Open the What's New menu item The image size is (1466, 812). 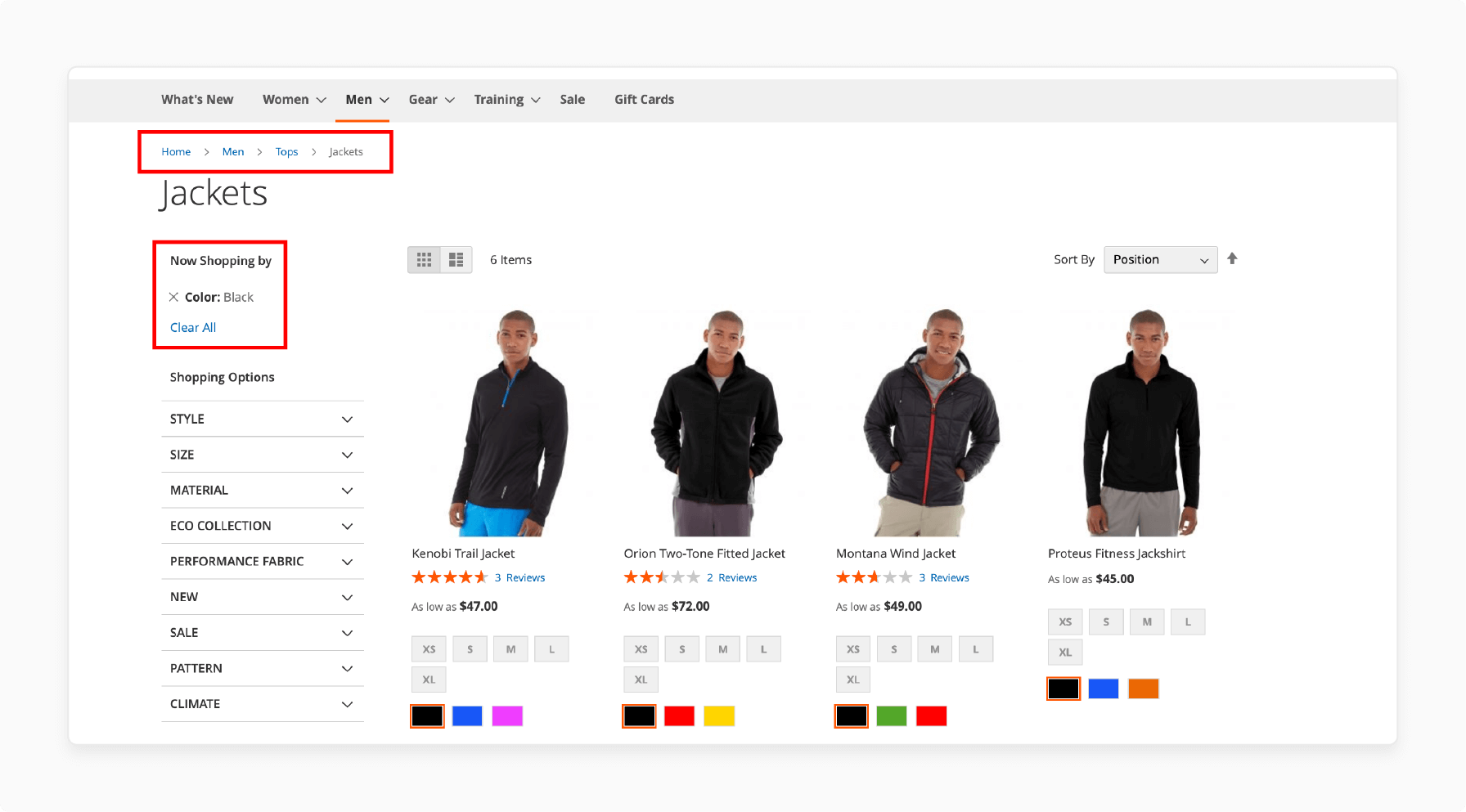tap(197, 100)
